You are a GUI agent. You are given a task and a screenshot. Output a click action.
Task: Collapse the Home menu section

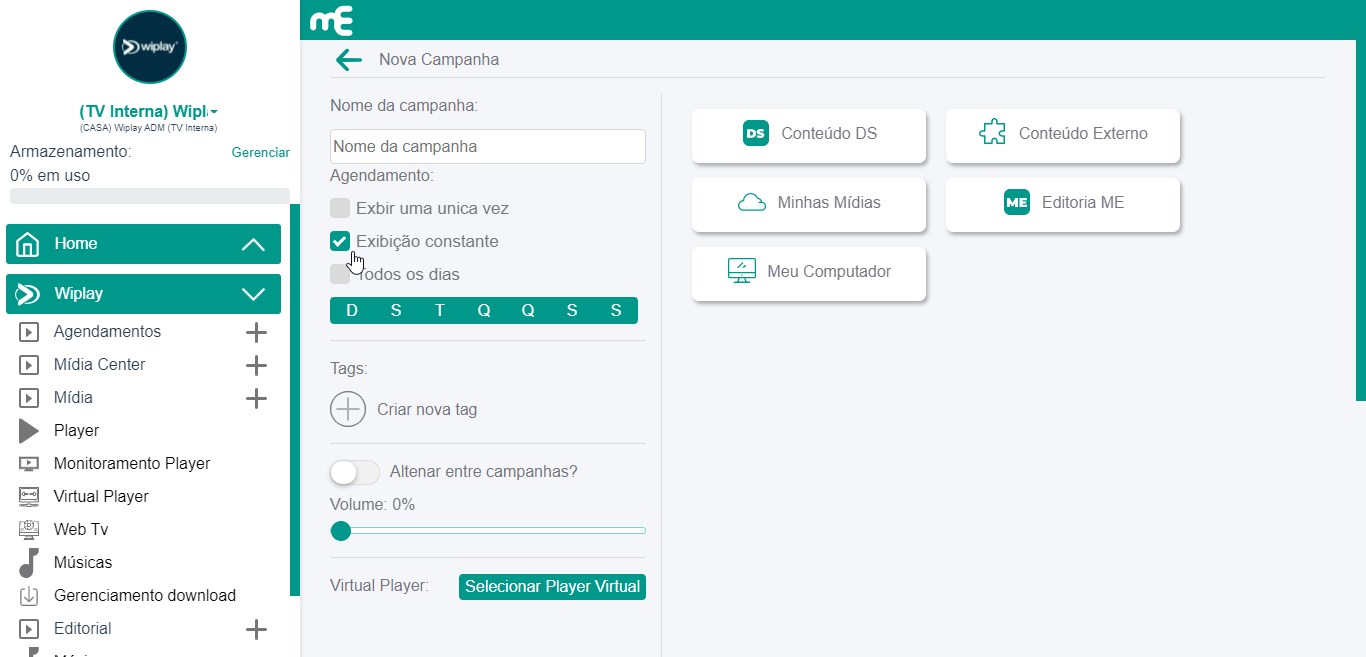253,244
